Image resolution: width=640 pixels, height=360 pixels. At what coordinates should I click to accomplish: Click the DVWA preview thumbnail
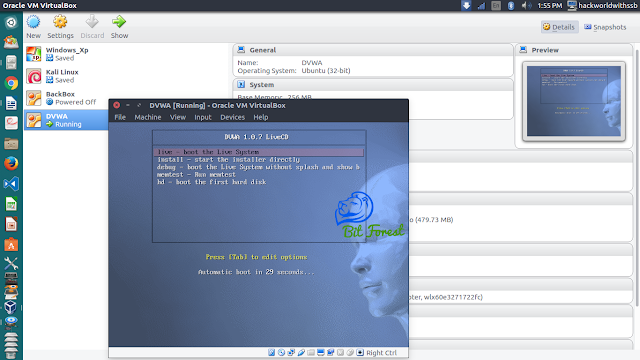(x=574, y=101)
